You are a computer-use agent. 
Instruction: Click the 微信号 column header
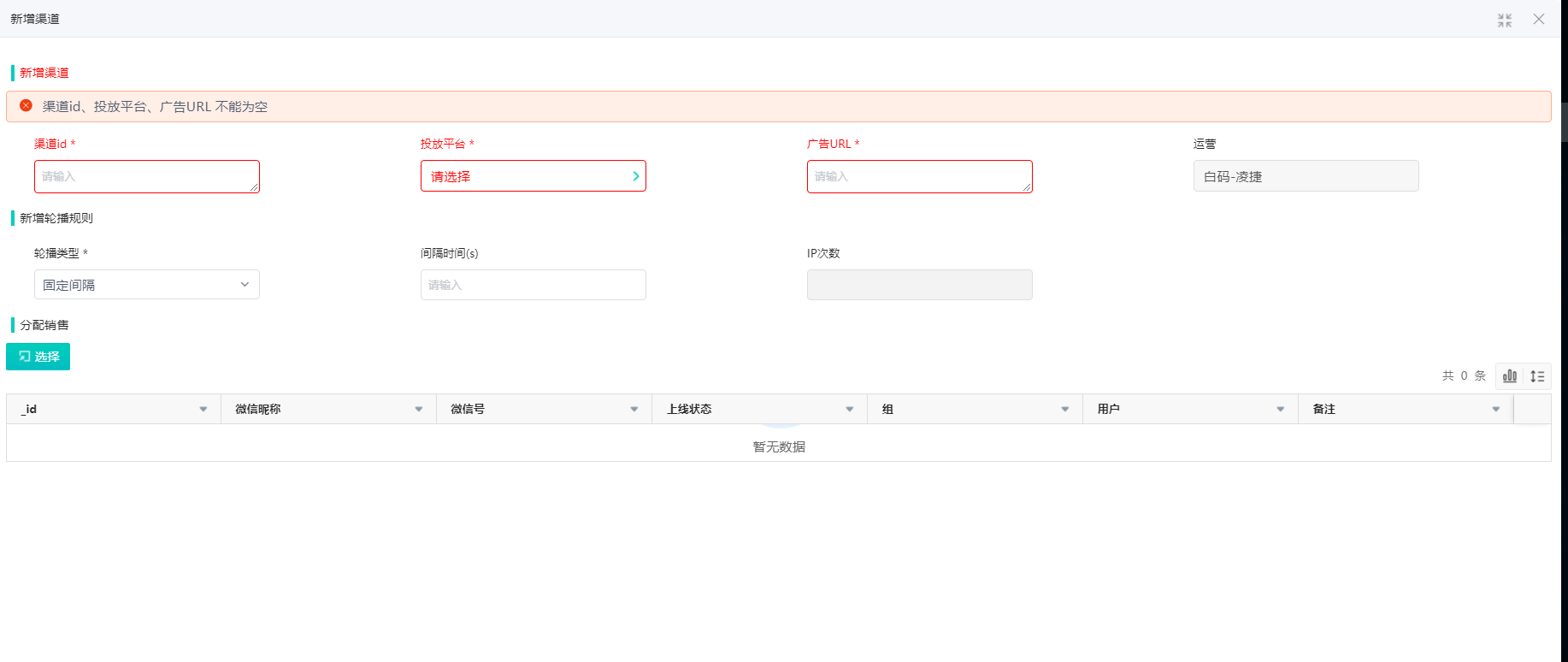click(x=545, y=409)
